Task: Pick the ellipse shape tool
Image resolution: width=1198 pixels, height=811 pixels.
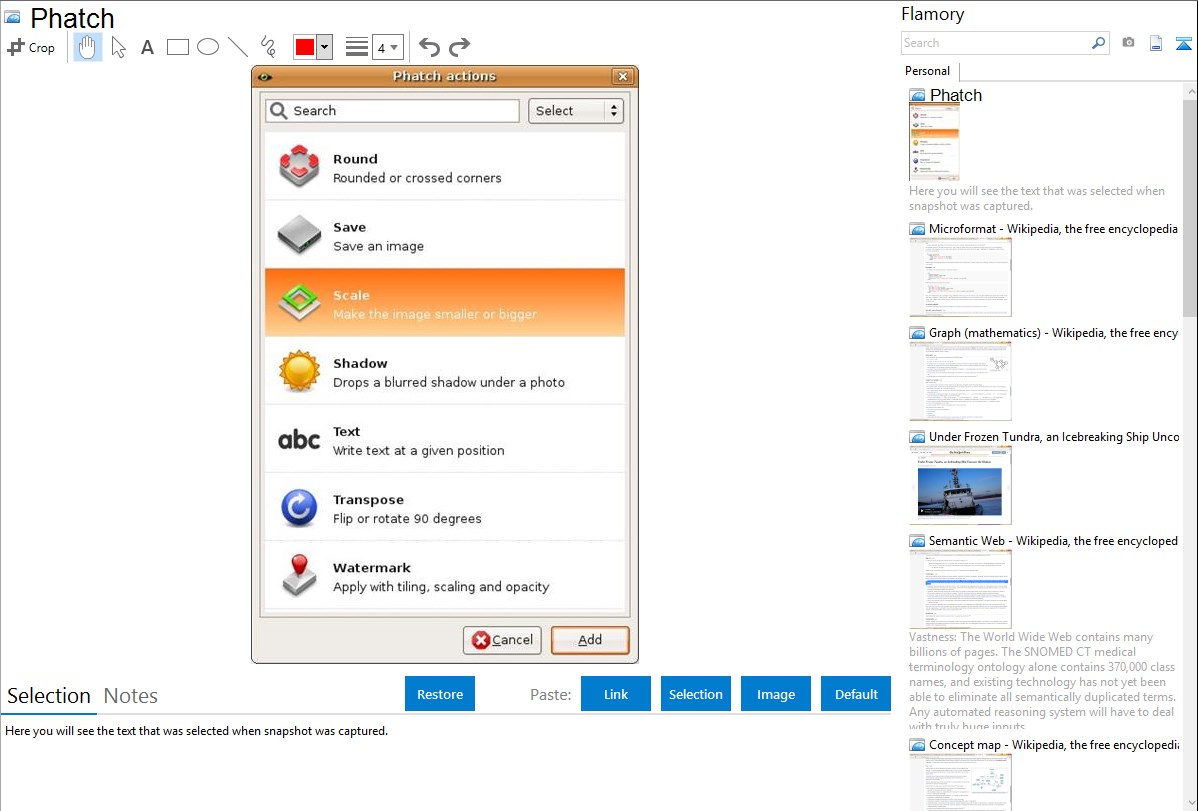Action: coord(208,47)
